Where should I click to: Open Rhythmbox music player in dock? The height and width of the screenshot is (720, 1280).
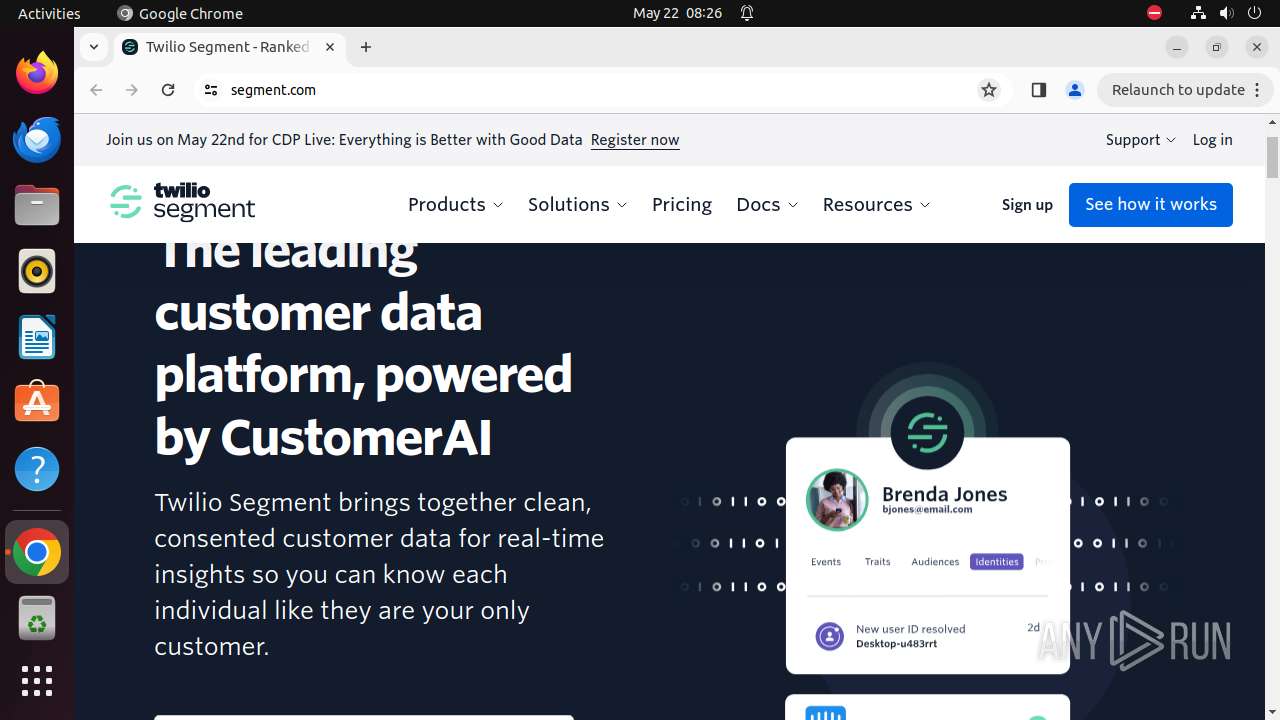point(37,271)
